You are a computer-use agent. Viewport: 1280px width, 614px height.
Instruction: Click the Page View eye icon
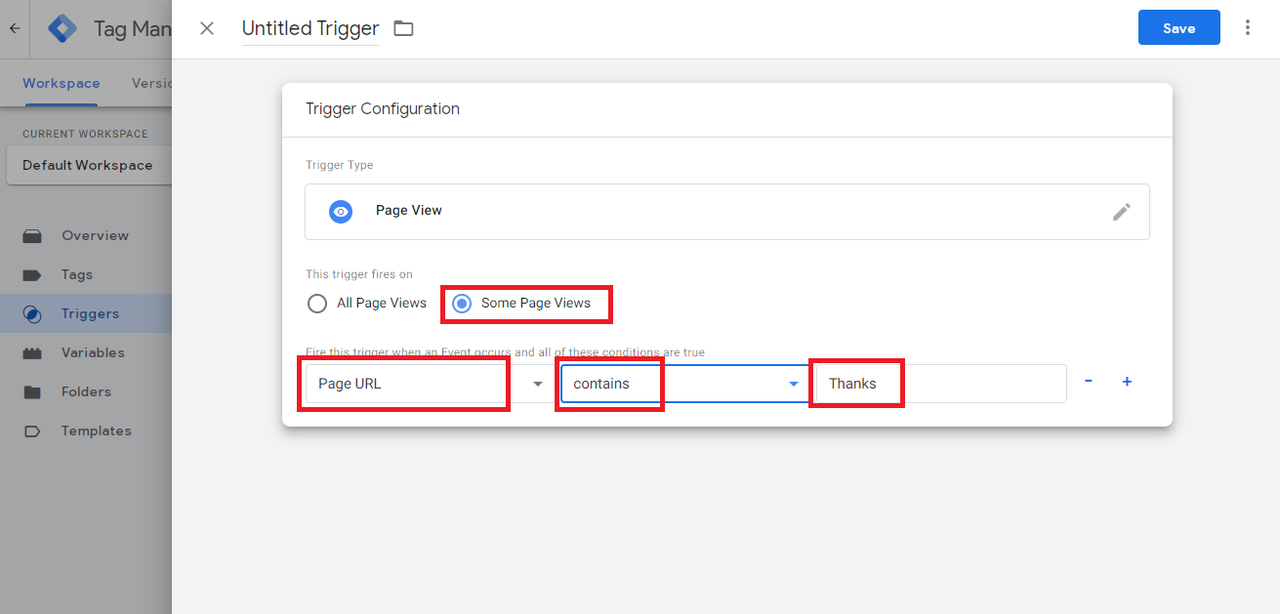click(341, 212)
